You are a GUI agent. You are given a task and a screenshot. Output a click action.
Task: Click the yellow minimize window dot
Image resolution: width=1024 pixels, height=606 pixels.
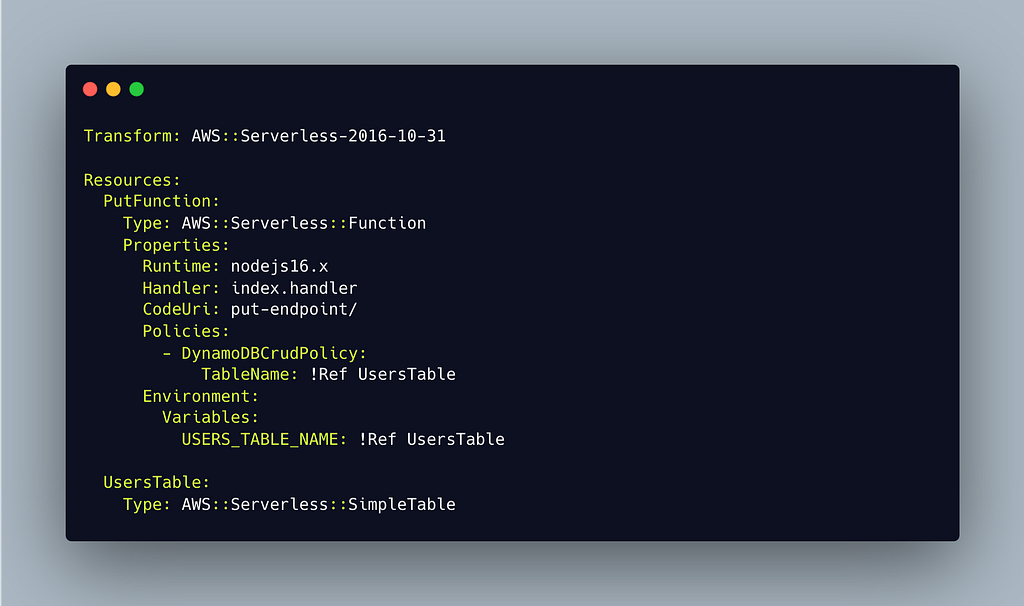113,89
